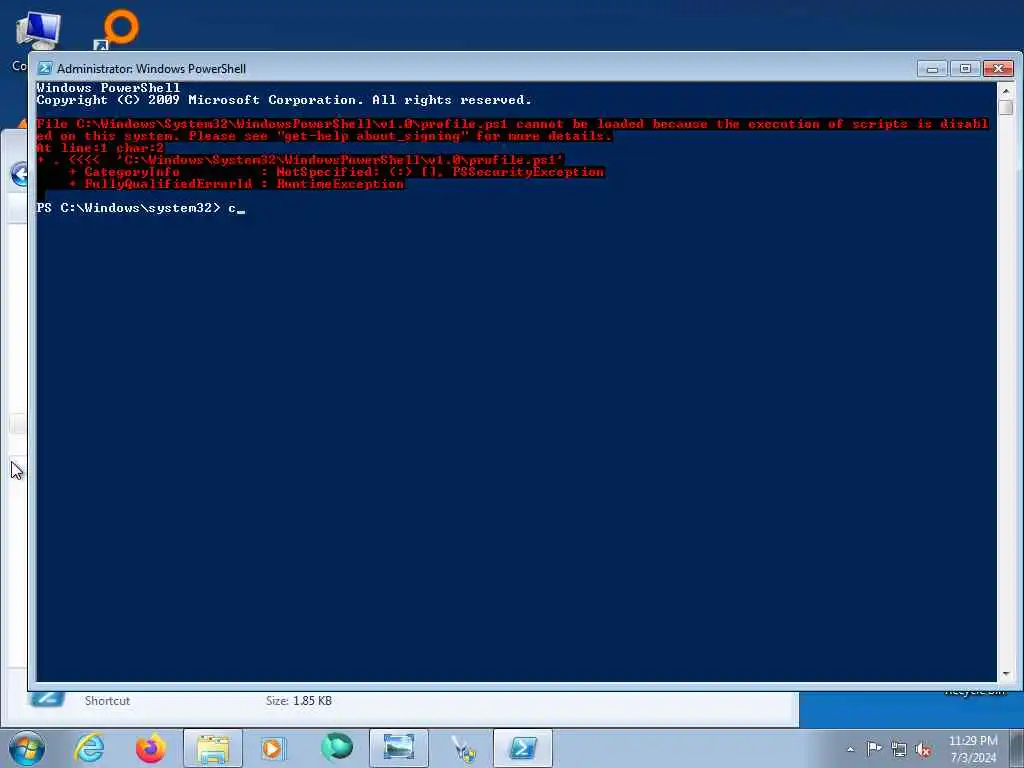
Task: Click the 'Size: 1.85 KB' detail text
Action: 298,701
